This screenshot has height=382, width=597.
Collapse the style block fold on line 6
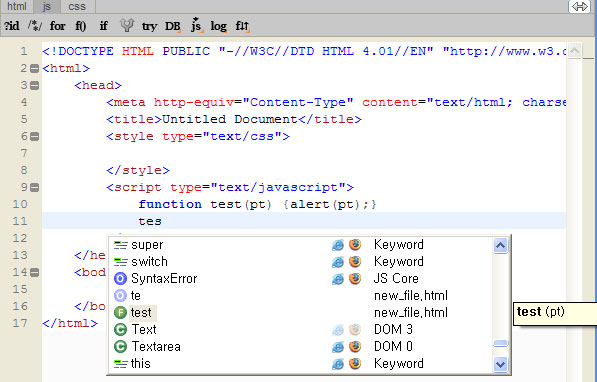34,136
